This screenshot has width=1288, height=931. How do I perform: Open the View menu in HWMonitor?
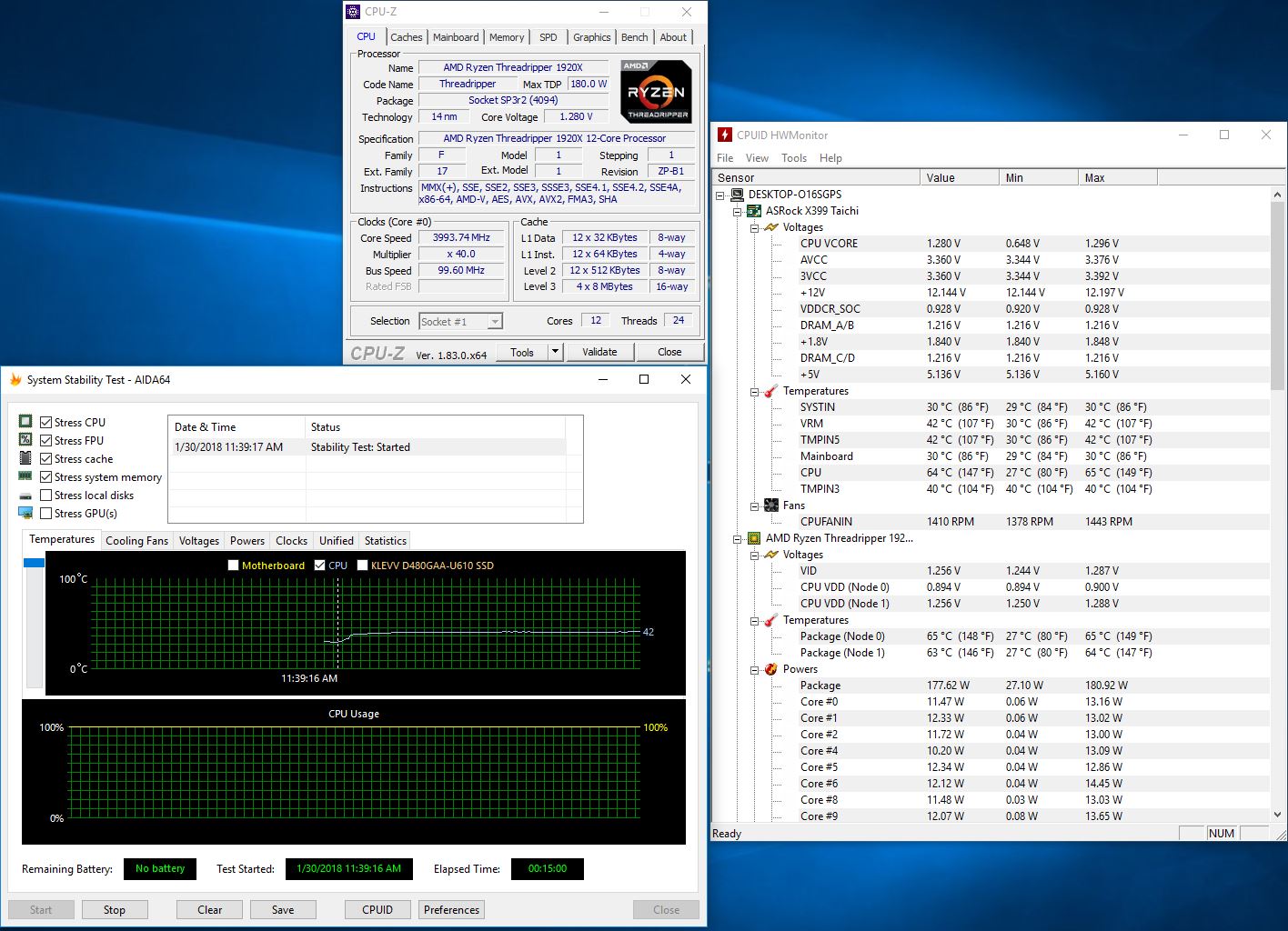(757, 158)
